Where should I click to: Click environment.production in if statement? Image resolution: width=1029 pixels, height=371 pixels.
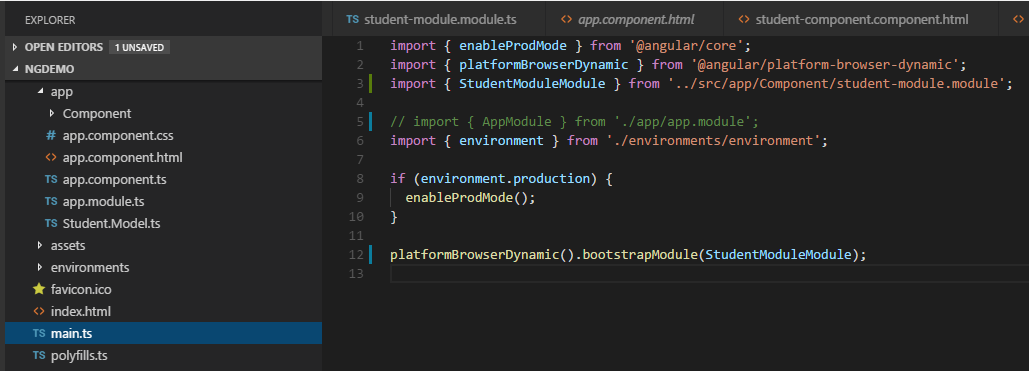point(505,179)
